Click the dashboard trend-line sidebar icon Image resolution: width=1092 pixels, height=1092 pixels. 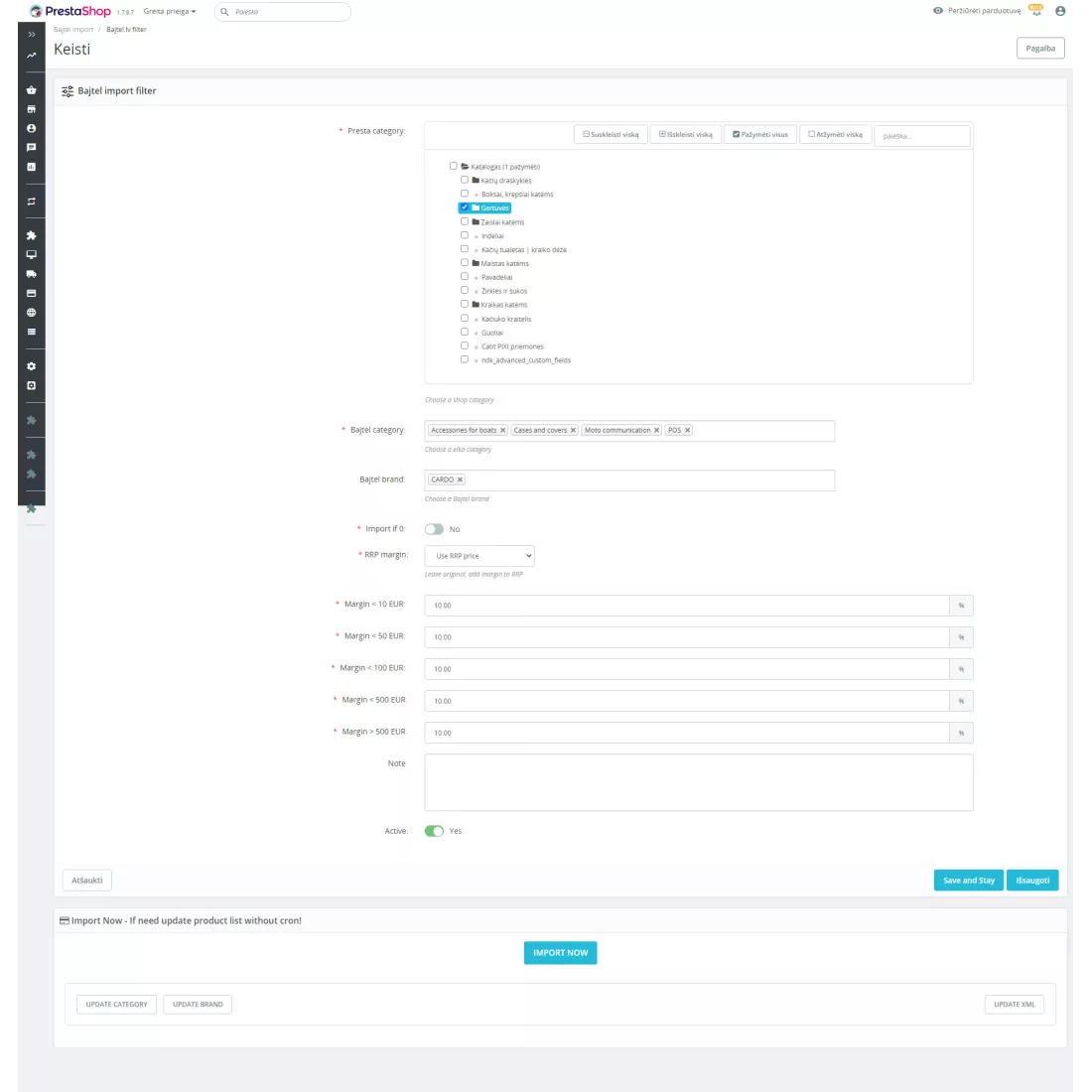(x=31, y=56)
